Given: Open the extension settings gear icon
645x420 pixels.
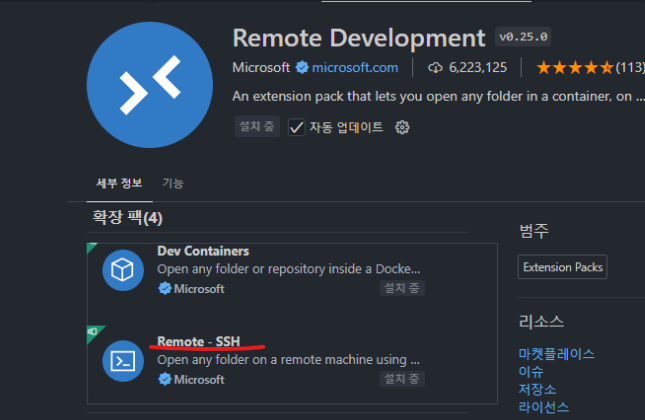Looking at the screenshot, I should (402, 127).
